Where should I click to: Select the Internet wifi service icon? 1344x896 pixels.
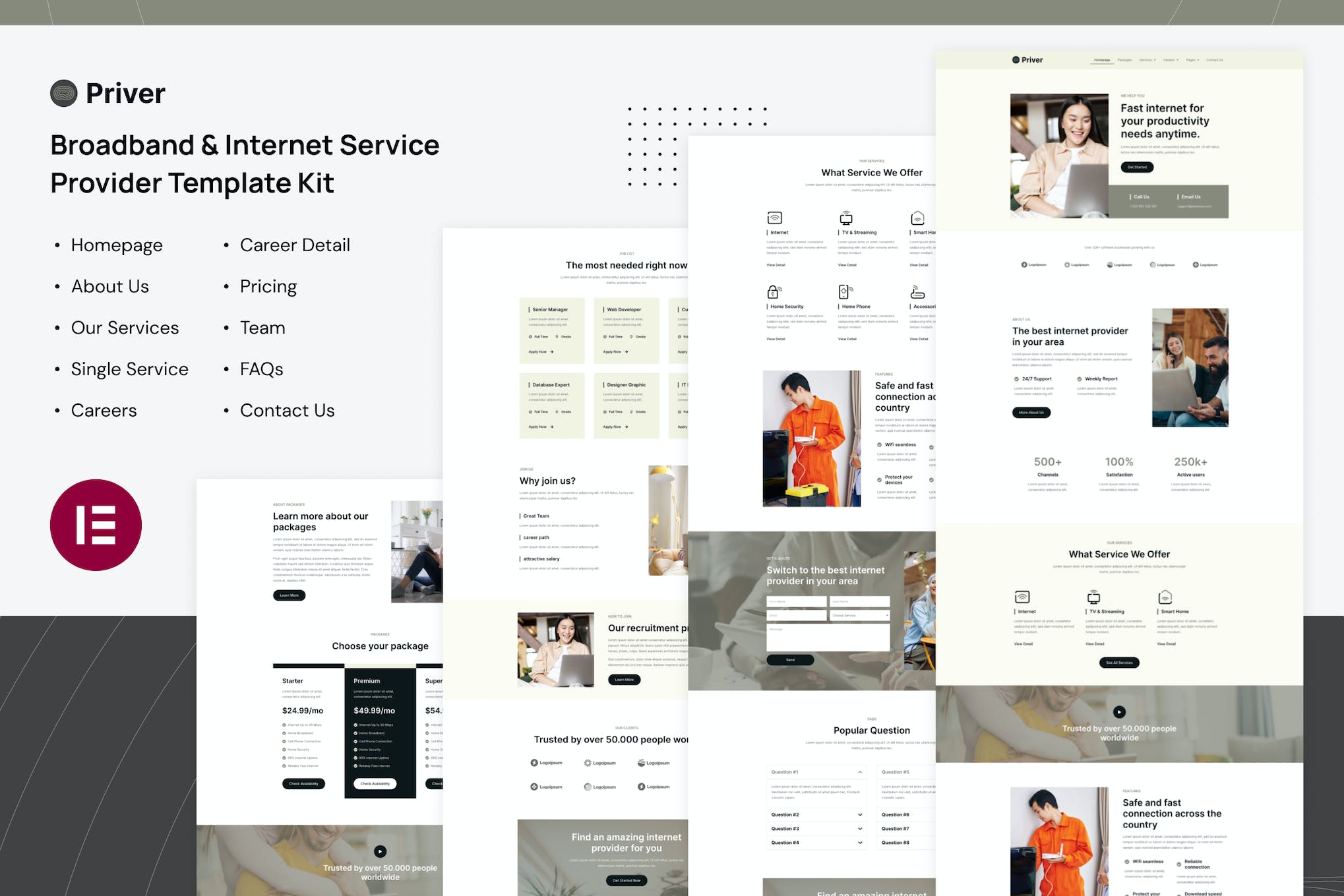pyautogui.click(x=774, y=218)
